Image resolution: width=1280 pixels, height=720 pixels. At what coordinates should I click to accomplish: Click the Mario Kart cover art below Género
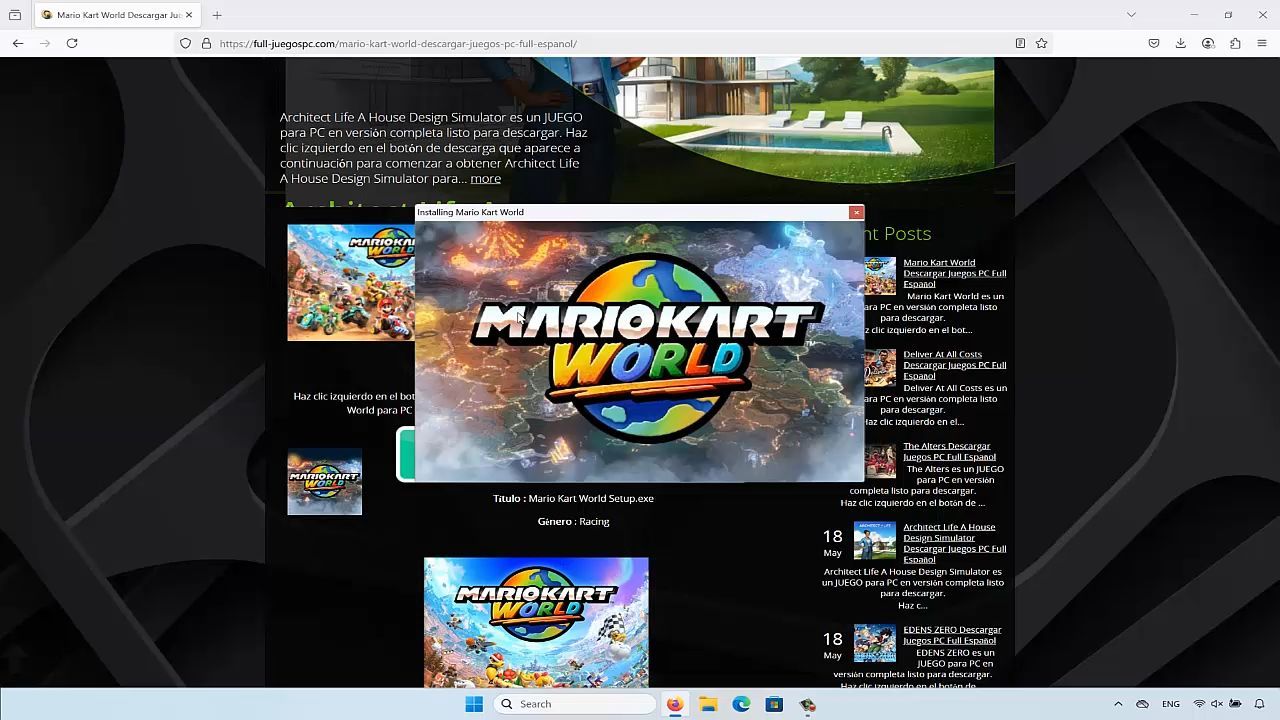click(536, 622)
